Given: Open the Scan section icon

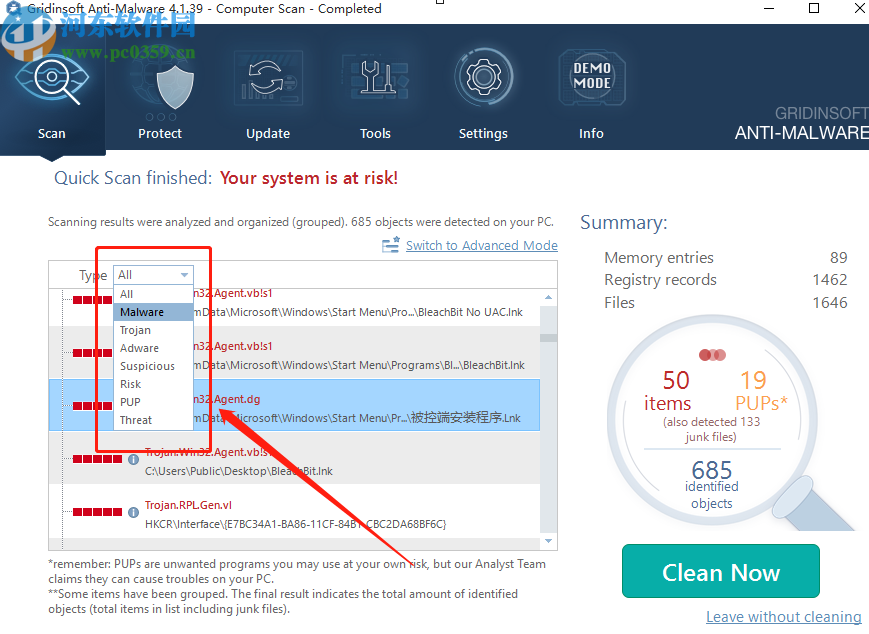Looking at the screenshot, I should coord(52,79).
